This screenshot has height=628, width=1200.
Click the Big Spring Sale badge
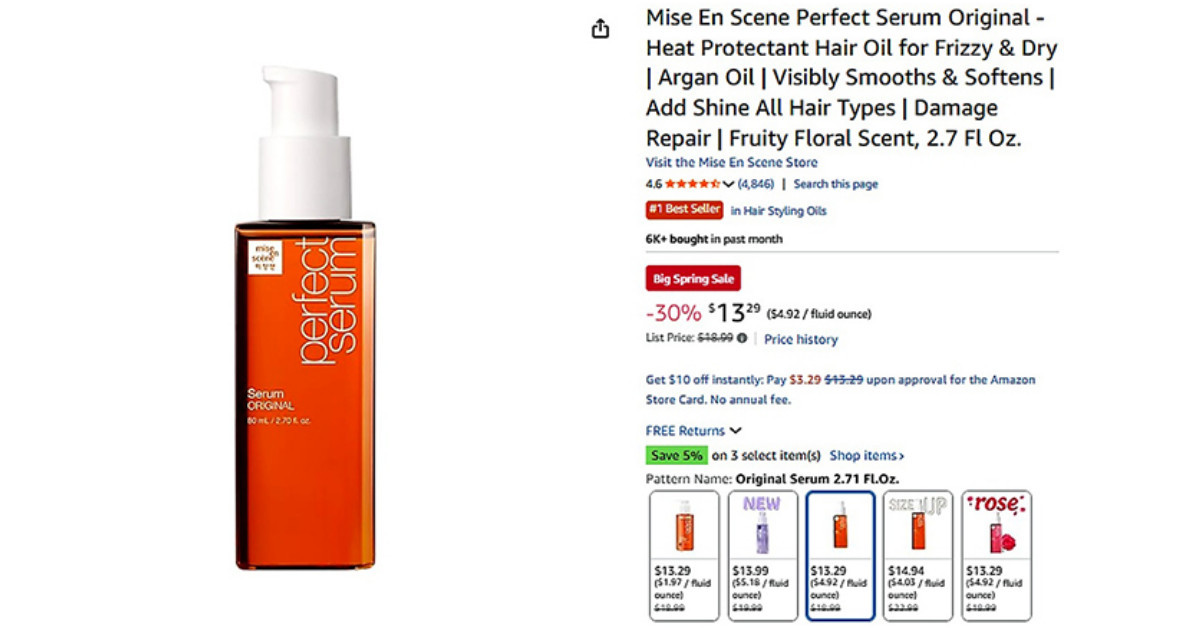(x=693, y=279)
